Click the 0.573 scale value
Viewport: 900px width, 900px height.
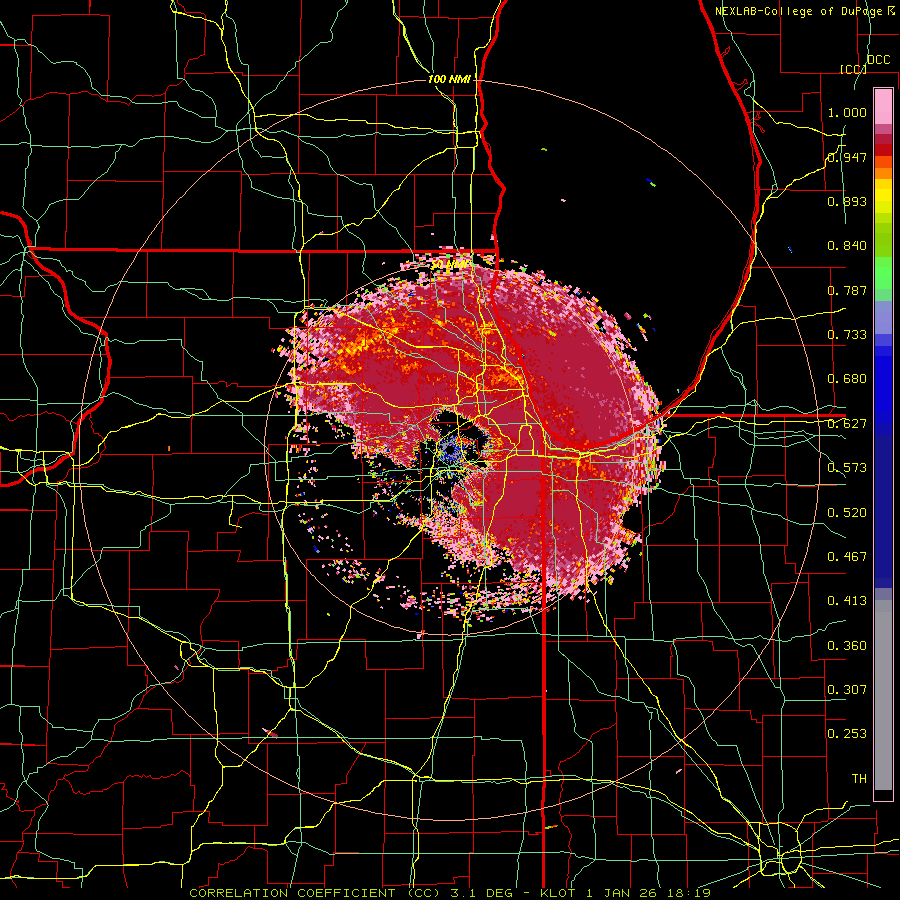[x=847, y=468]
